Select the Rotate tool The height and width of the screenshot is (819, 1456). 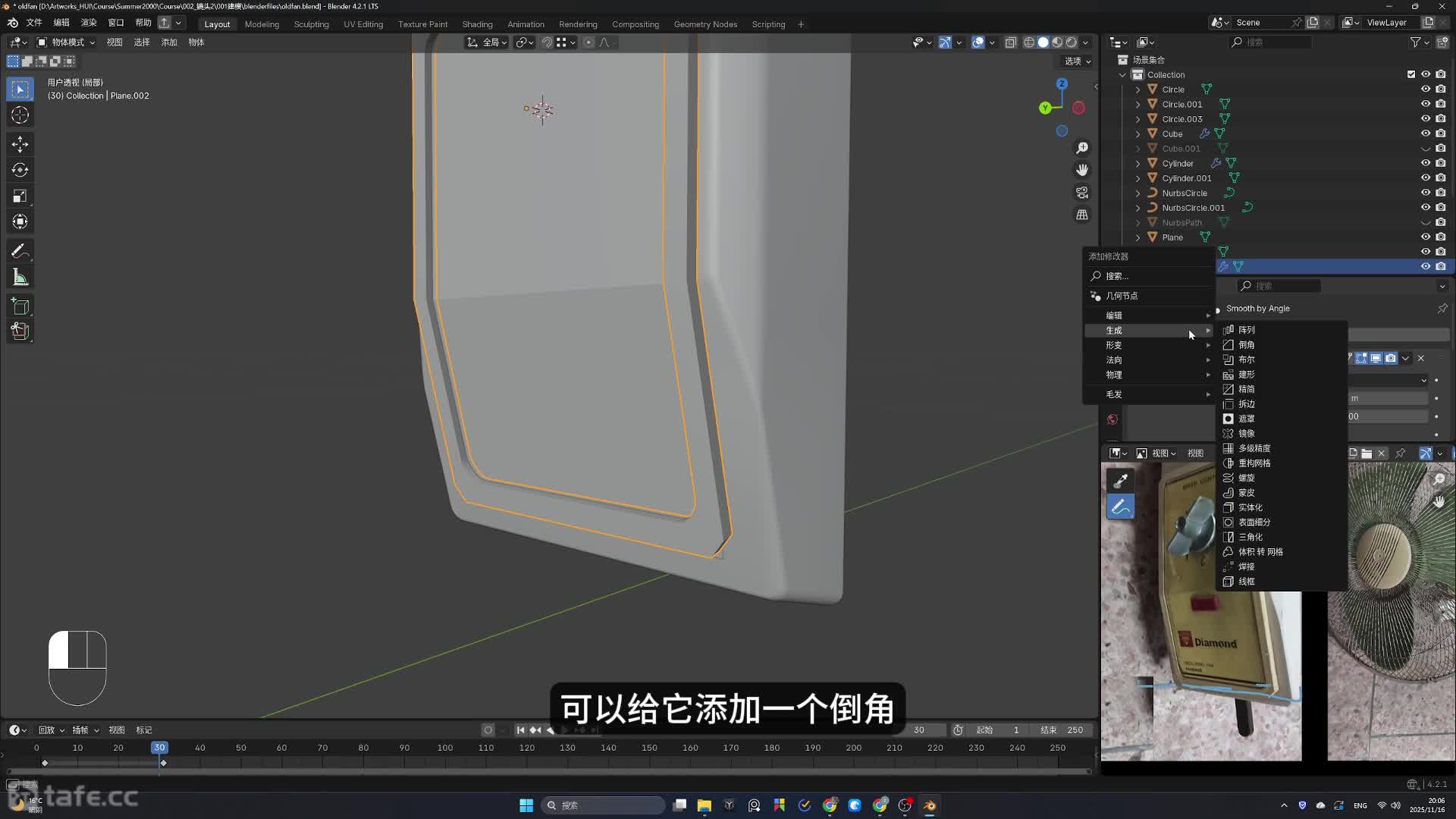click(x=20, y=170)
